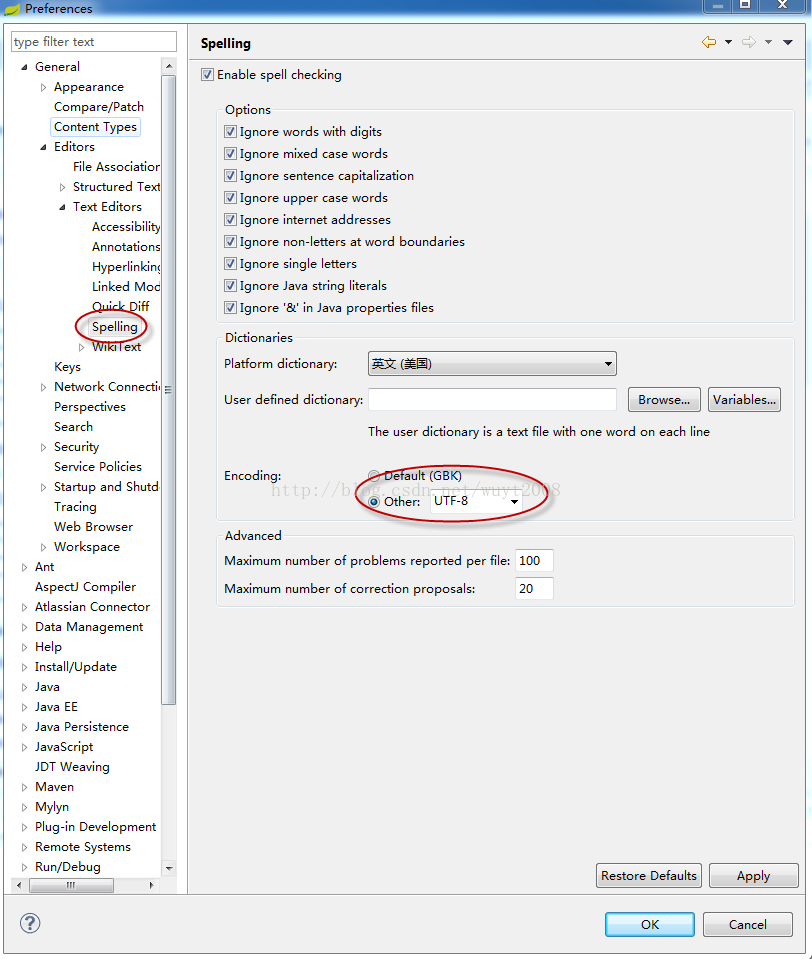
Task: Select Quick Diff in the tree
Action: [x=120, y=306]
